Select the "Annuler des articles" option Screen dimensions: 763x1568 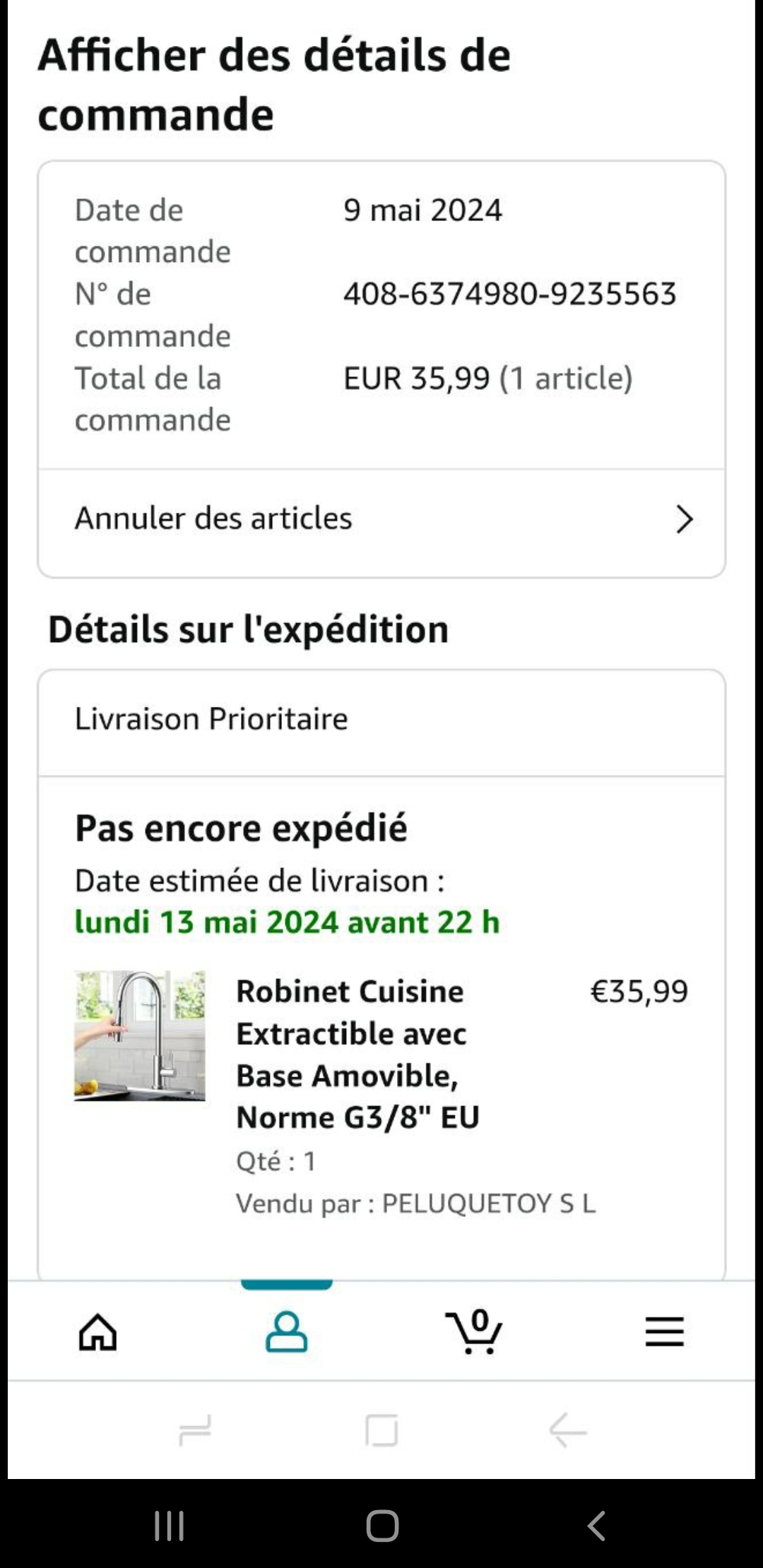(x=213, y=518)
